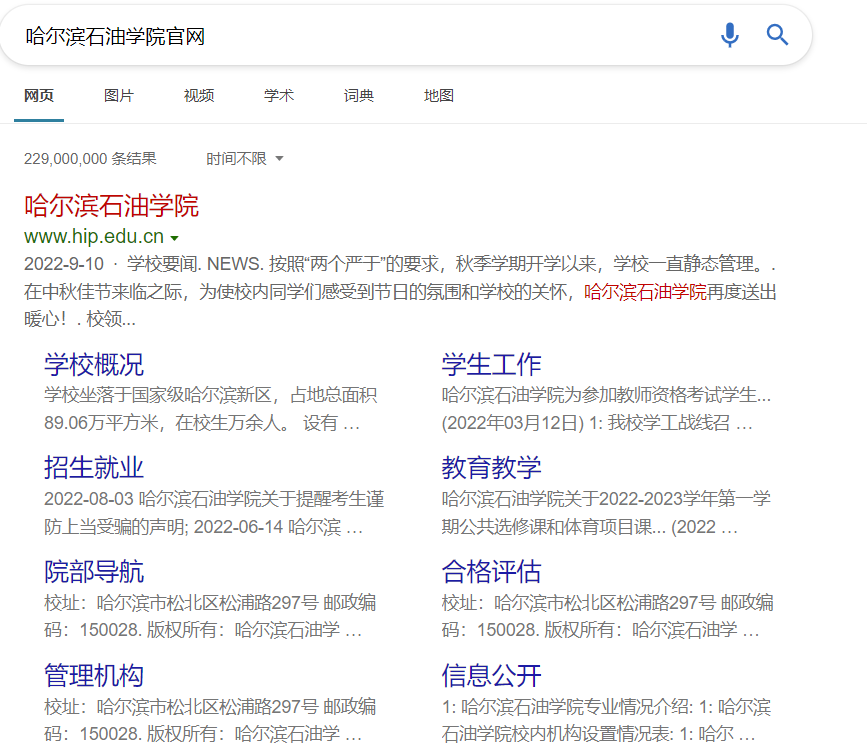Open the 信息公开 sitelink
Screen dimensions: 867x753
coord(491,676)
